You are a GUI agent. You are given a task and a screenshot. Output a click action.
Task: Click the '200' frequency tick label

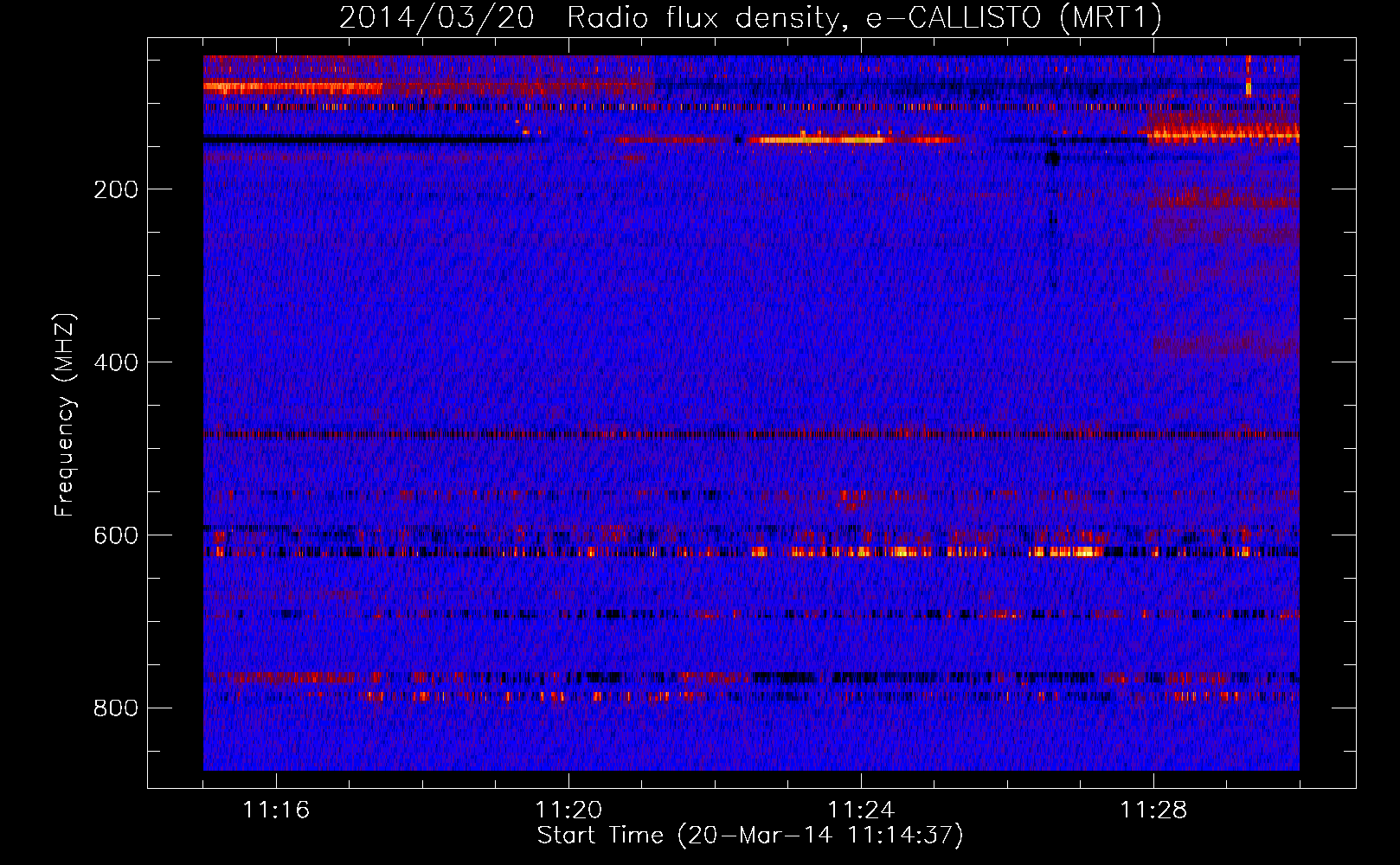point(116,189)
